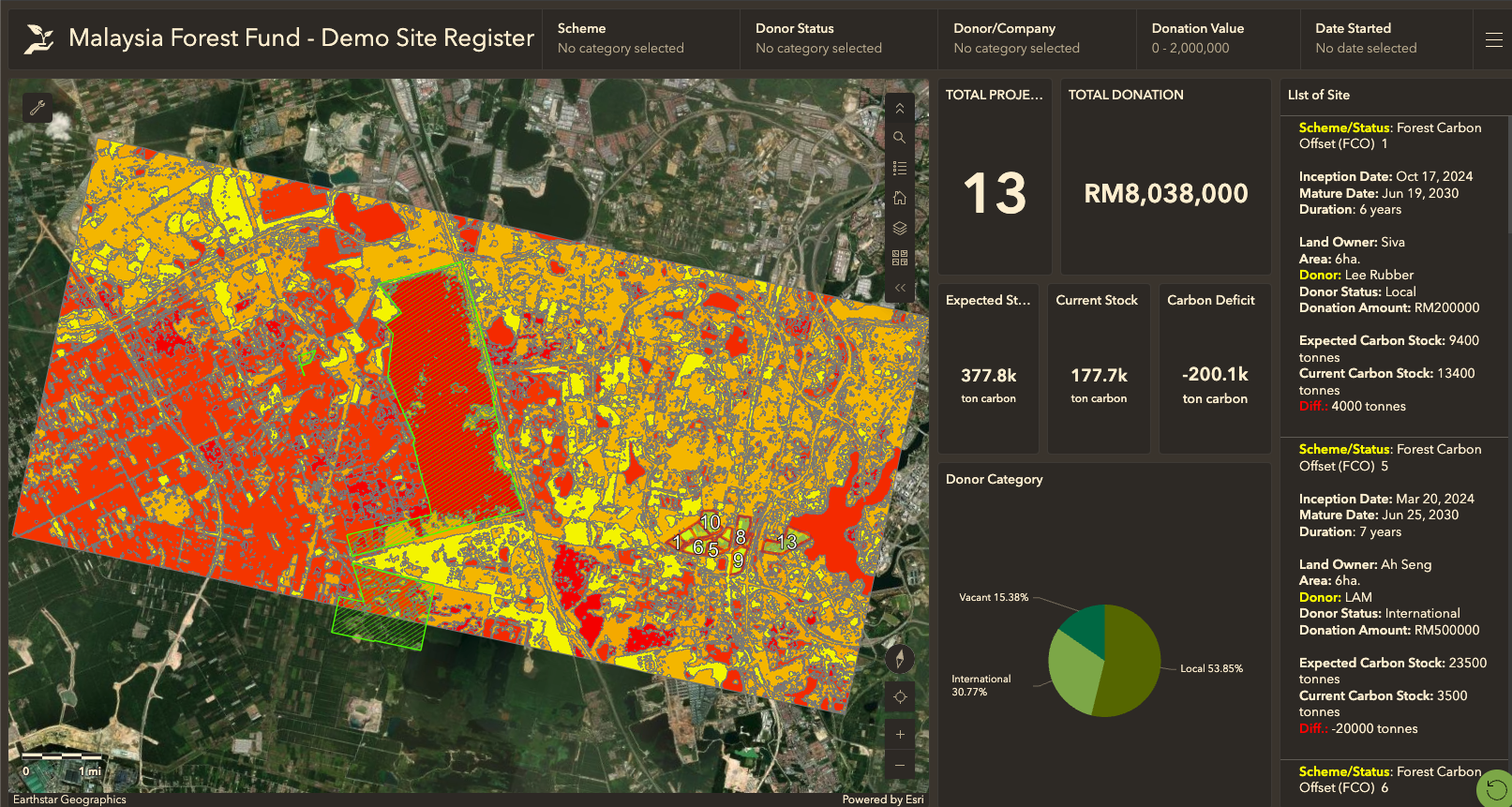Click total projects value 13
1512x807 pixels.
coord(995,194)
